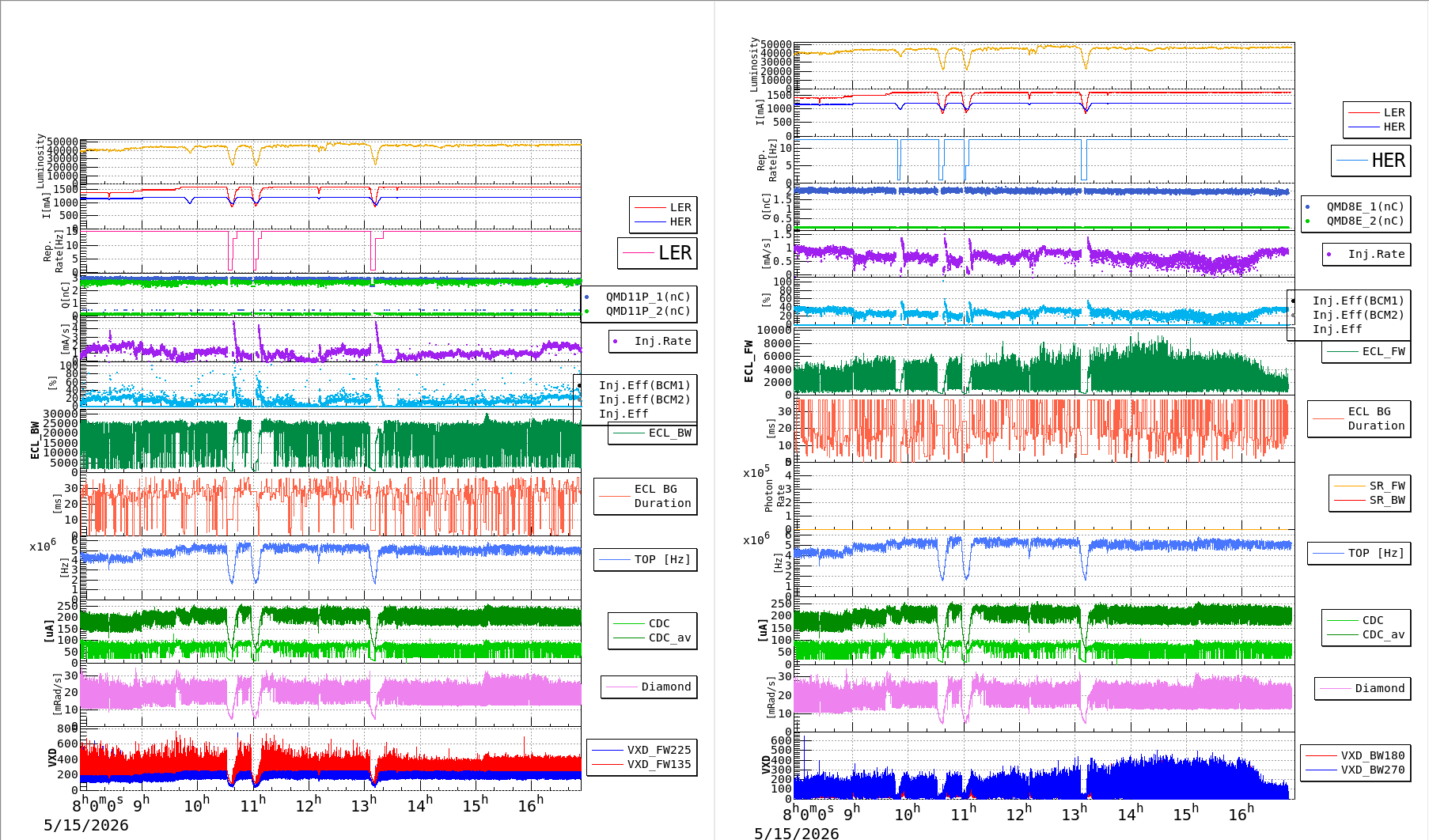
Task: Click the x10^5 multiplier label above Photon Rate
Action: [756, 472]
